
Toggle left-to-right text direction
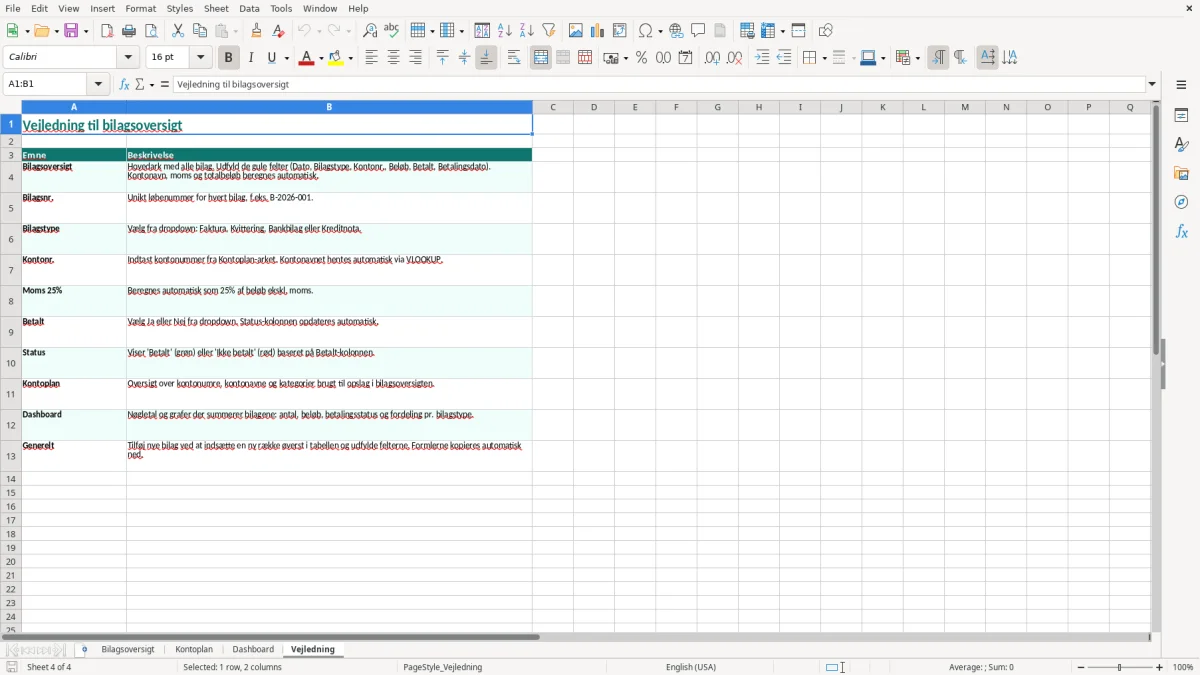tap(938, 58)
